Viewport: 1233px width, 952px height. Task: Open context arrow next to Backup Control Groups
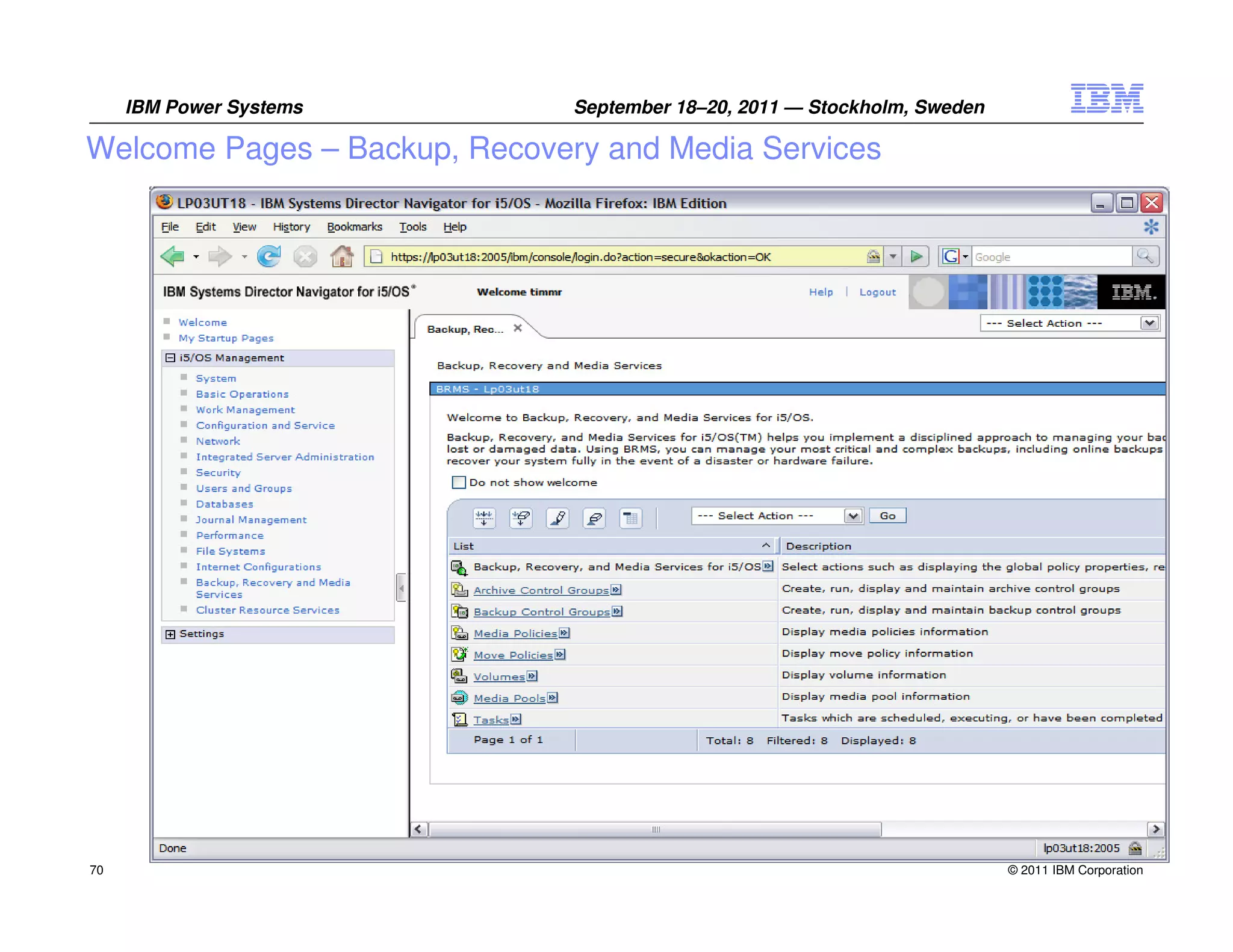[617, 611]
